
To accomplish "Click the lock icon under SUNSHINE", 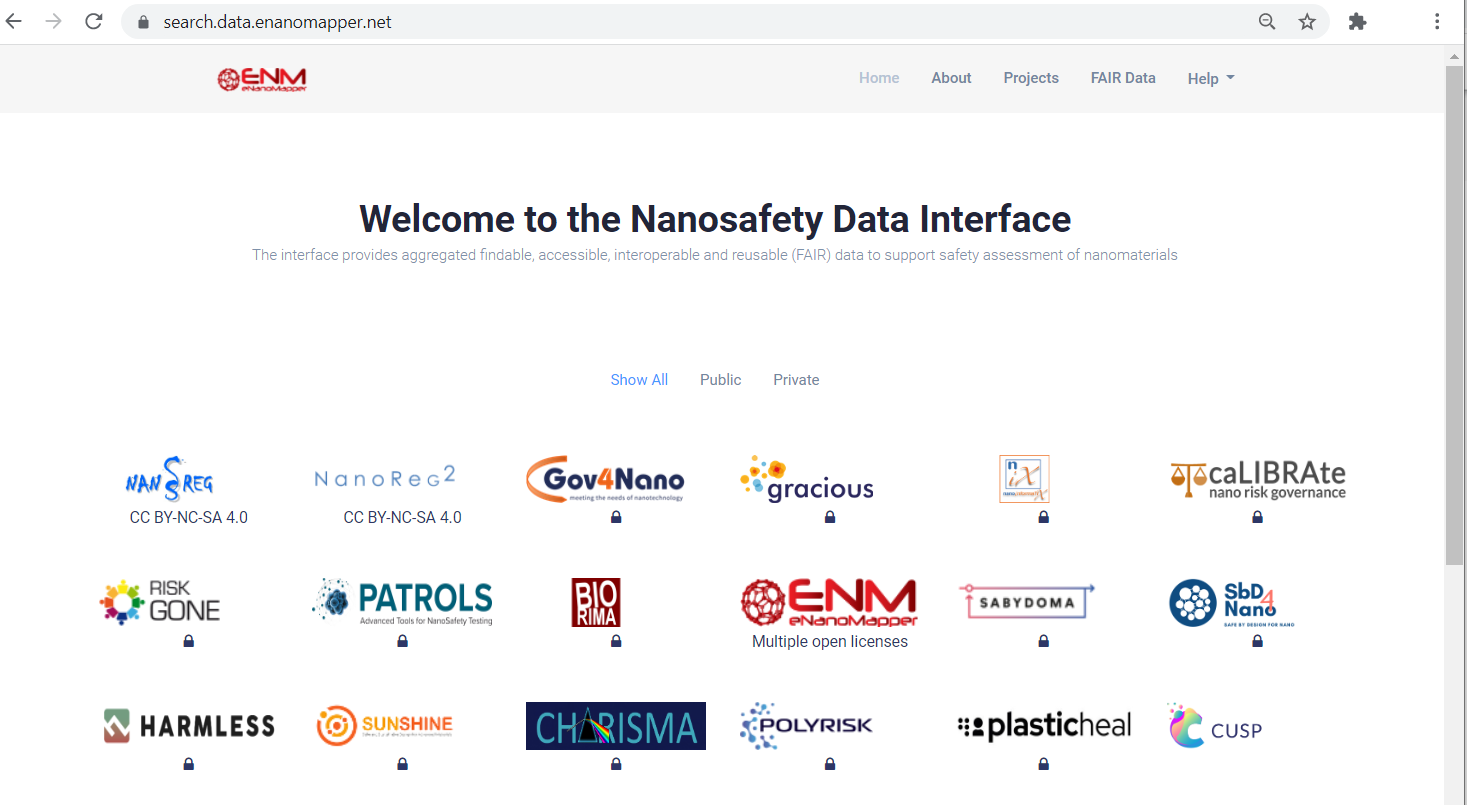I will [x=402, y=764].
